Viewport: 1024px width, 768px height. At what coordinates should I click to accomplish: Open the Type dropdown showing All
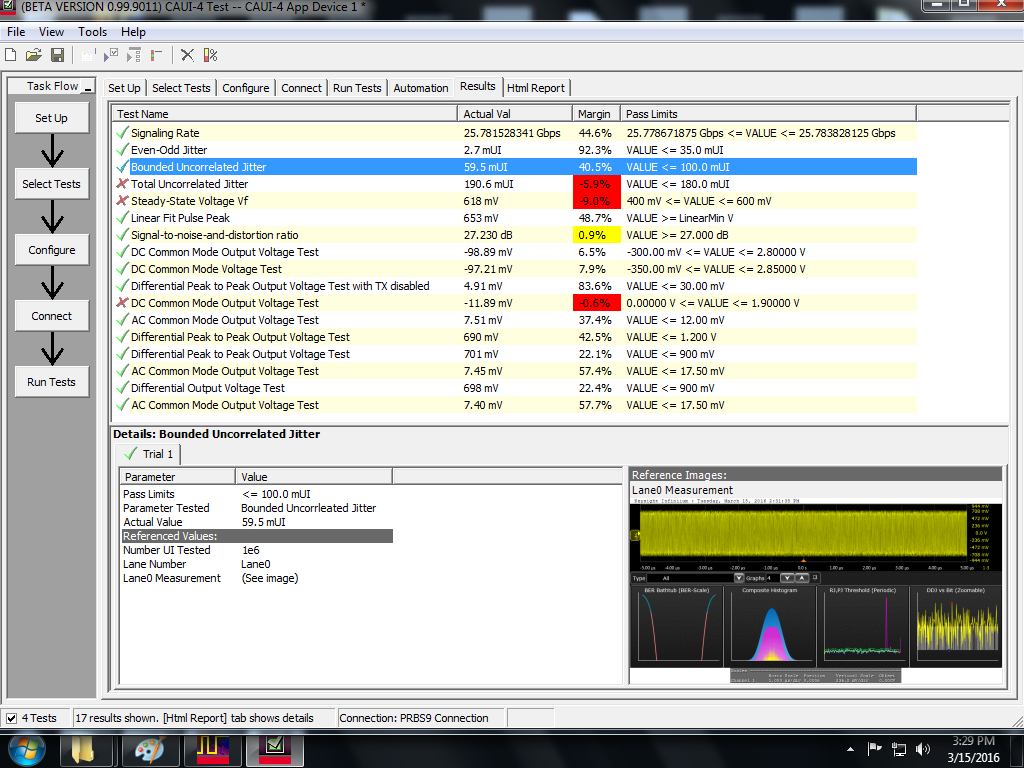click(x=739, y=576)
